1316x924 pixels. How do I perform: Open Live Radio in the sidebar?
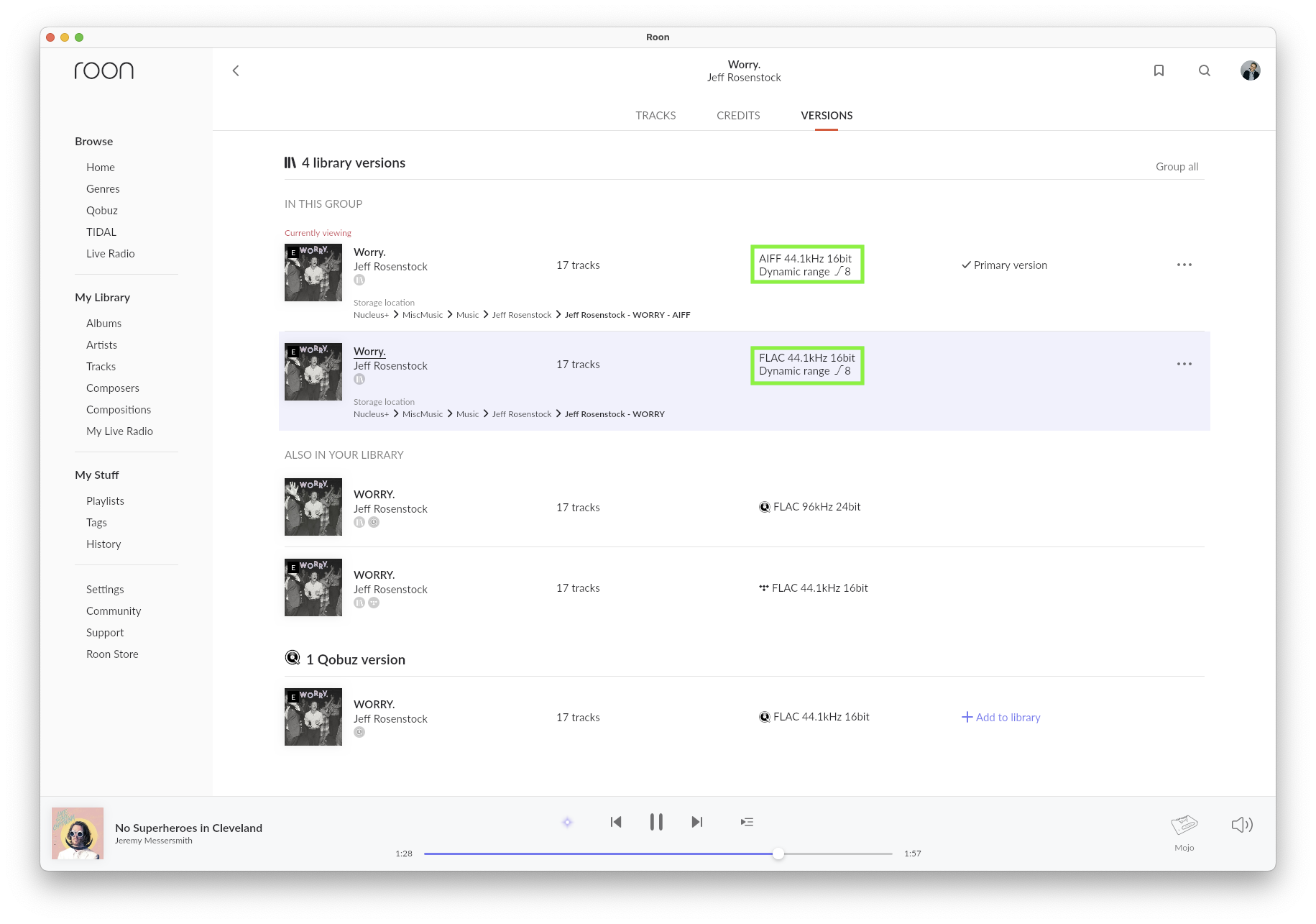111,253
